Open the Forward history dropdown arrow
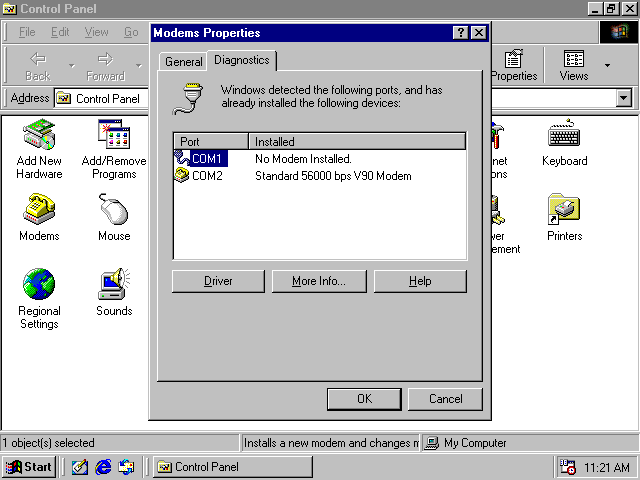Image resolution: width=640 pixels, height=480 pixels. click(x=139, y=66)
